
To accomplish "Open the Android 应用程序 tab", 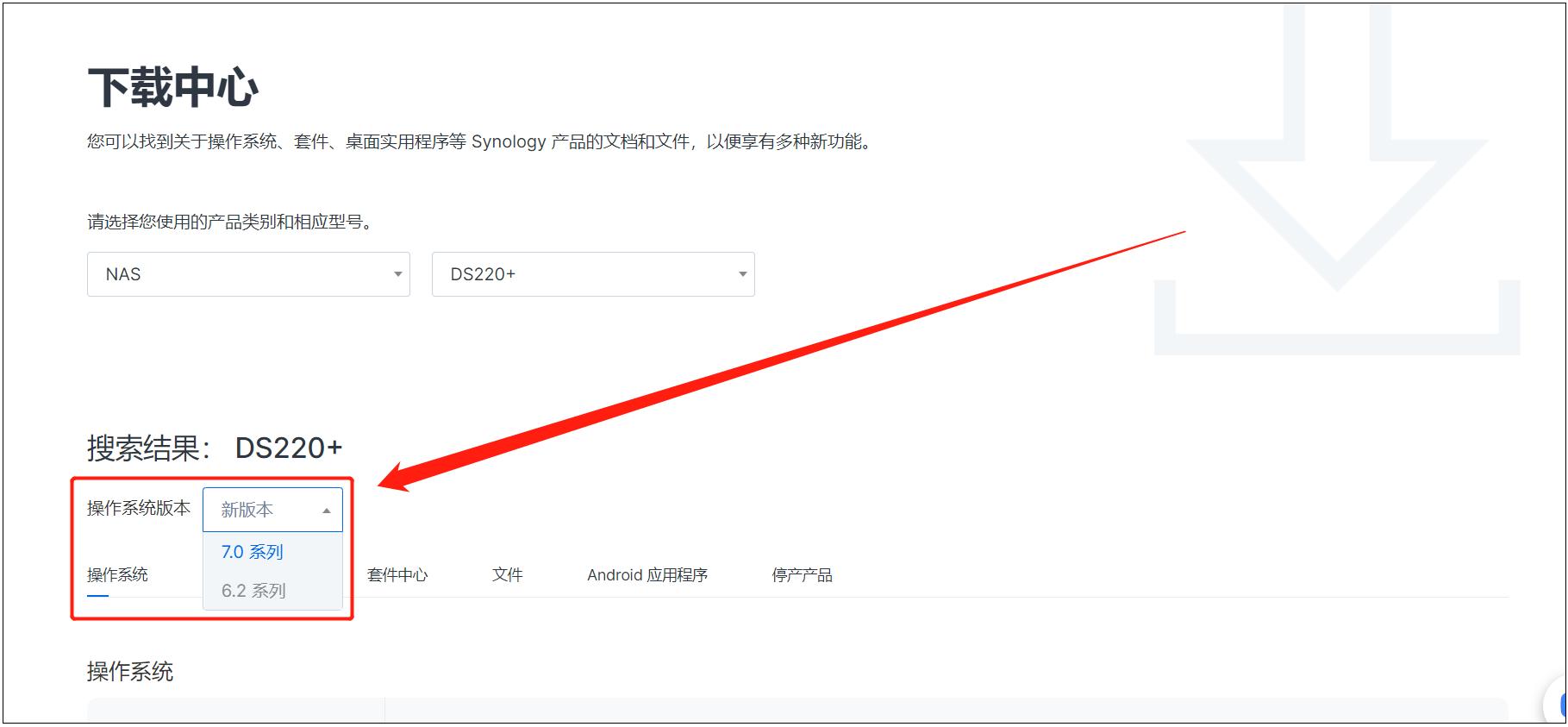I will (647, 575).
